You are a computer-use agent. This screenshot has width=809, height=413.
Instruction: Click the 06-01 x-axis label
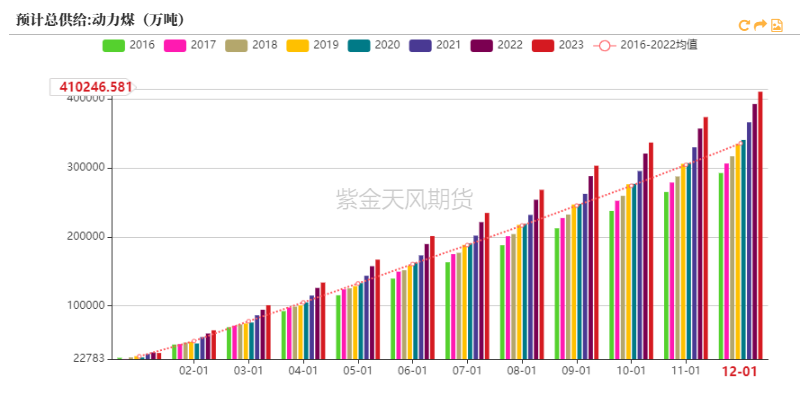412,371
